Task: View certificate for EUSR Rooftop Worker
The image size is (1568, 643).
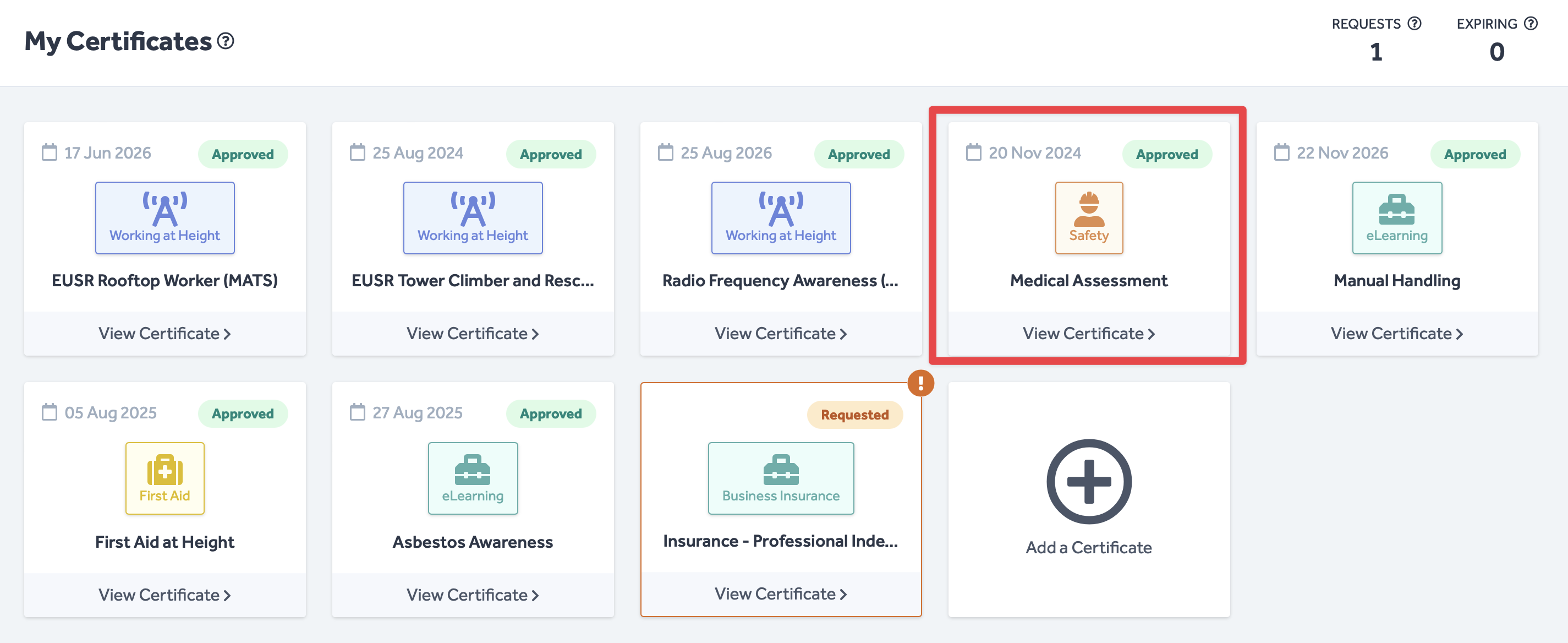Action: point(165,334)
